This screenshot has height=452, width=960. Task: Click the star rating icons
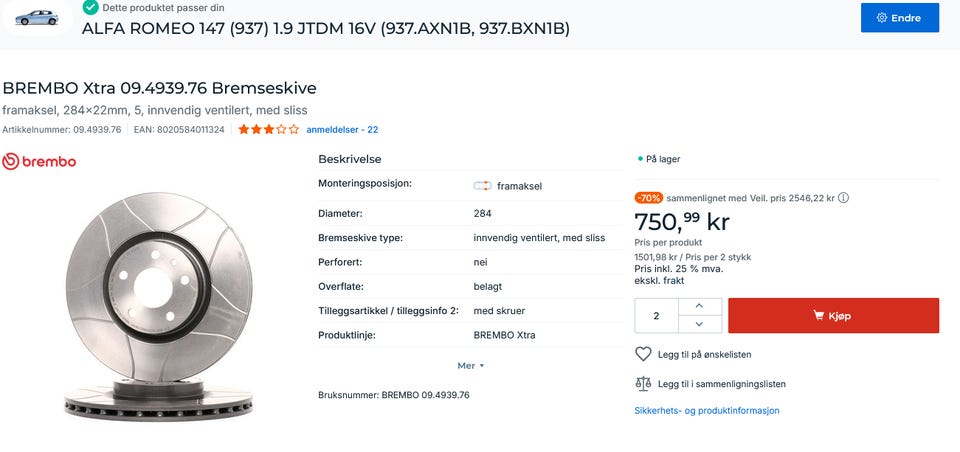[x=268, y=129]
